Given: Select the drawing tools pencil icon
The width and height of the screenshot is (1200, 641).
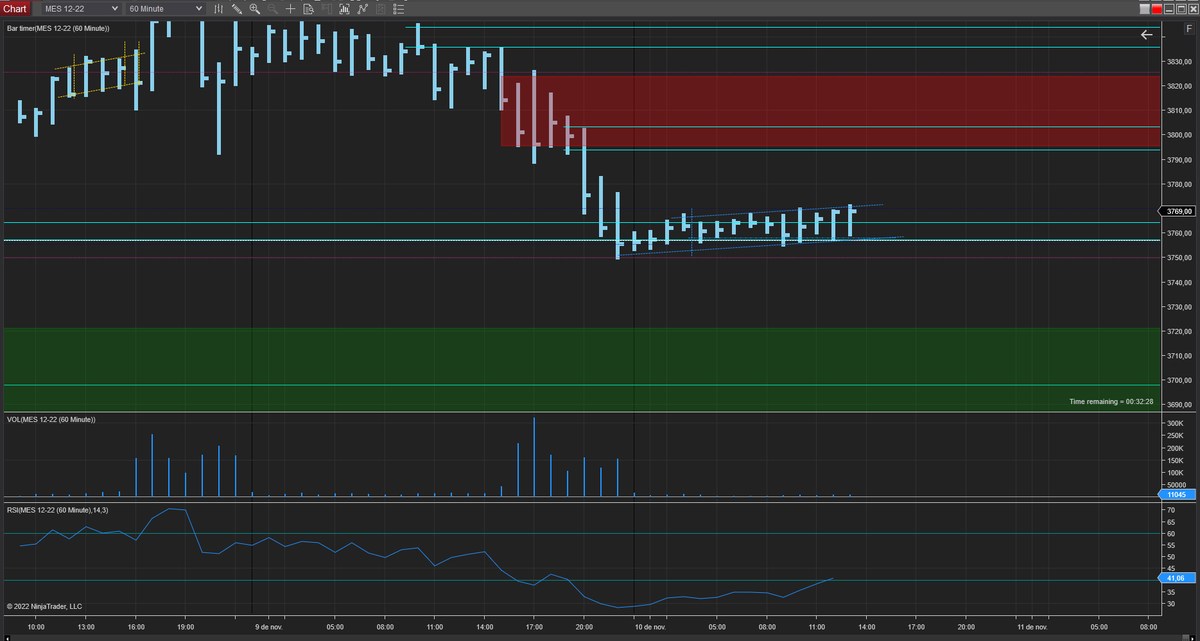Looking at the screenshot, I should pos(237,8).
